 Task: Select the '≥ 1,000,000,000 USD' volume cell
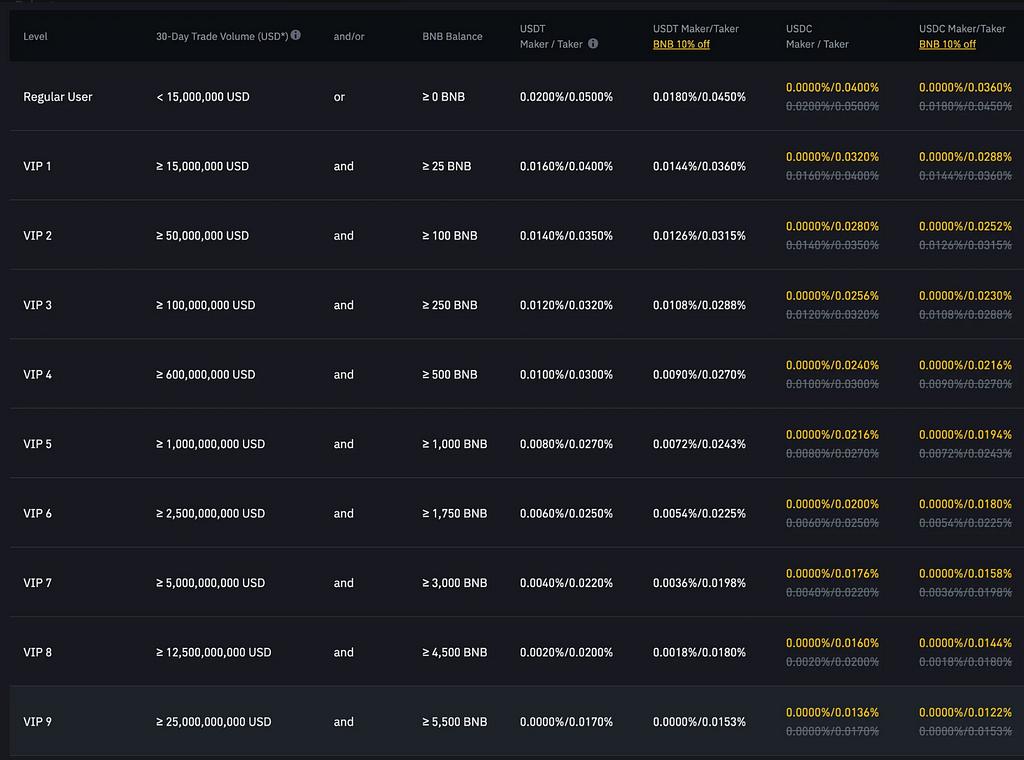(210, 444)
